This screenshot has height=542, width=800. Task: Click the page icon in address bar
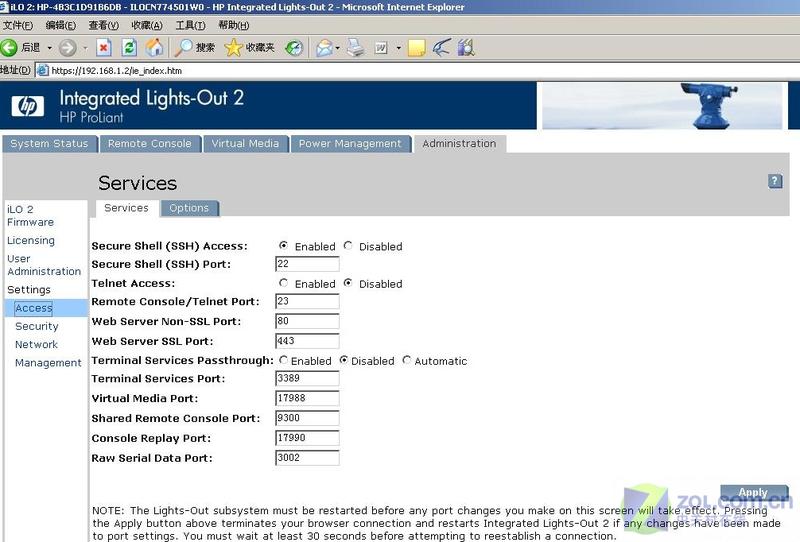click(x=43, y=70)
